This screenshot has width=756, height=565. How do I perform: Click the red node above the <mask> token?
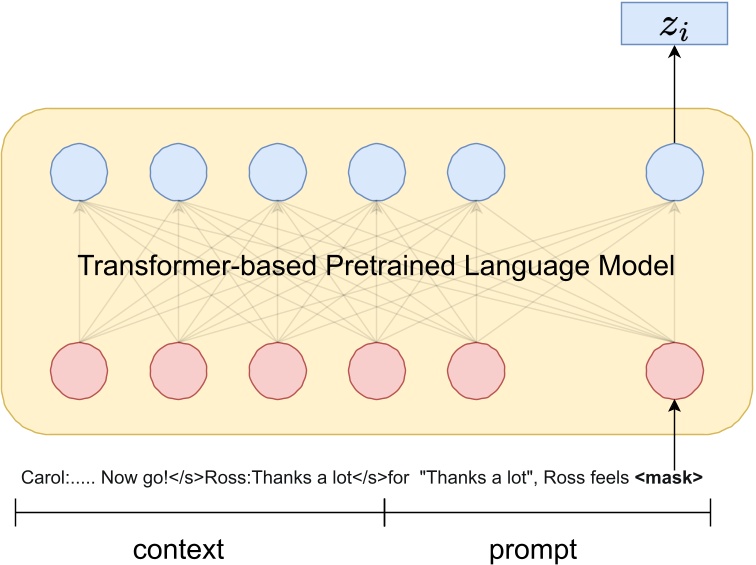pyautogui.click(x=675, y=368)
